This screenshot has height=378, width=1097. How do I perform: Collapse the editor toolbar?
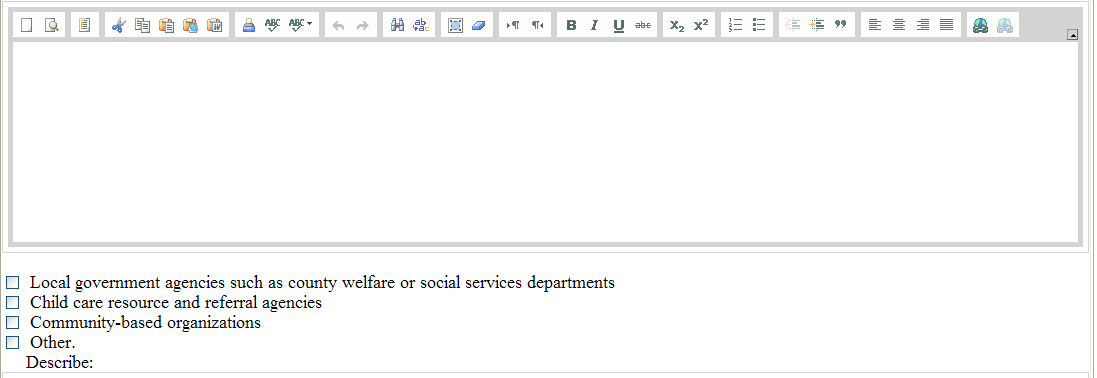[x=1073, y=35]
